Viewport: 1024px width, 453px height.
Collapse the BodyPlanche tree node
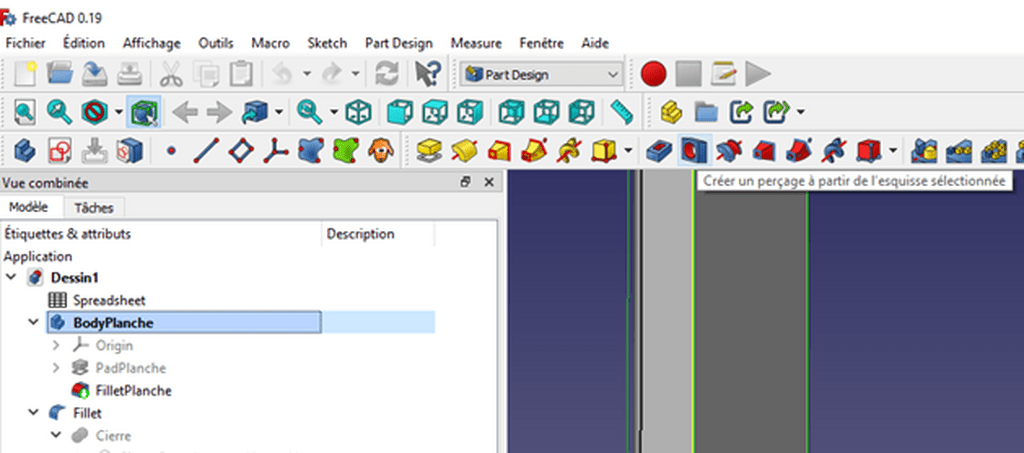(x=34, y=322)
